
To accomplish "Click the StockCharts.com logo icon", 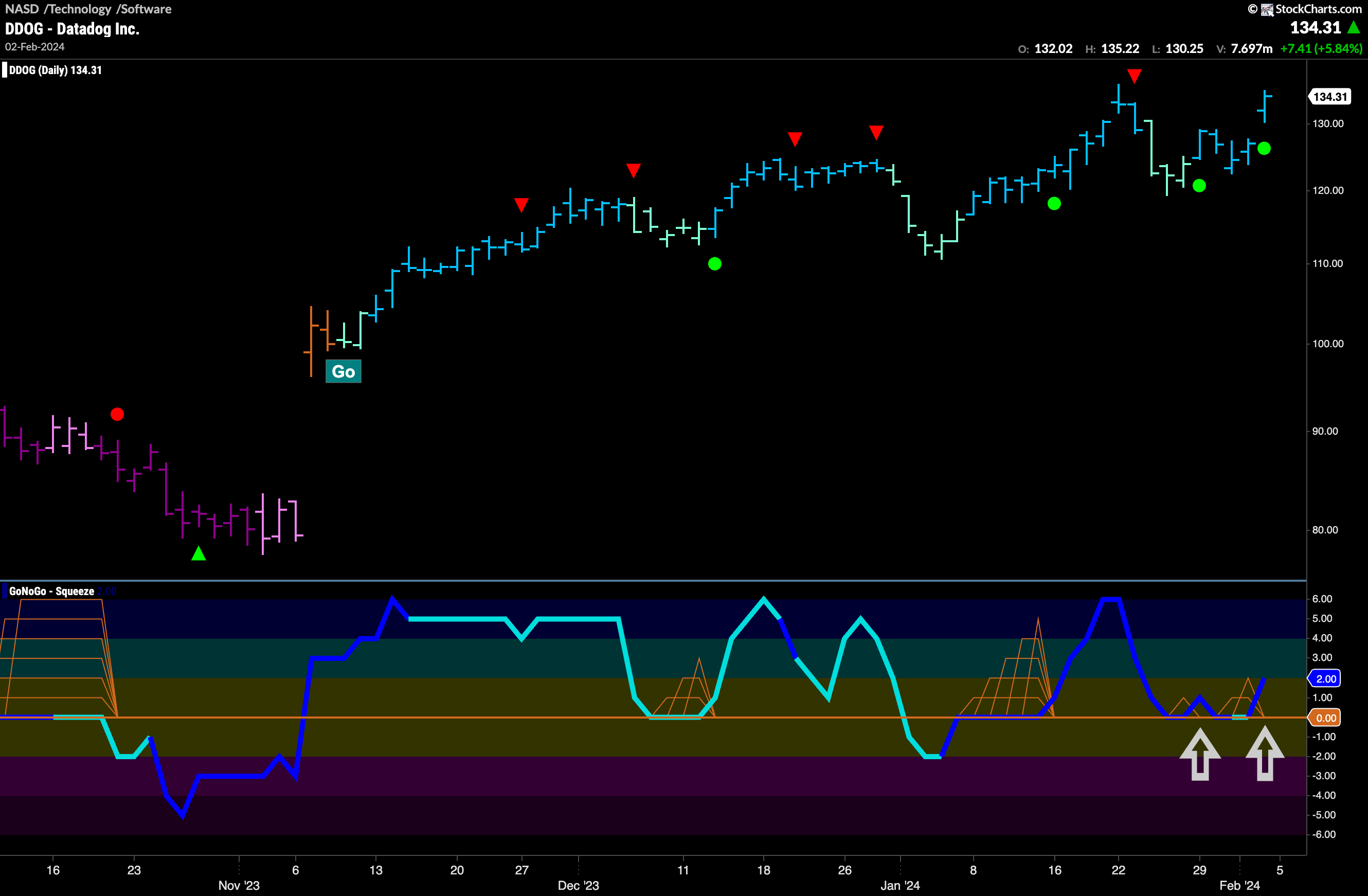I will click(x=1267, y=9).
